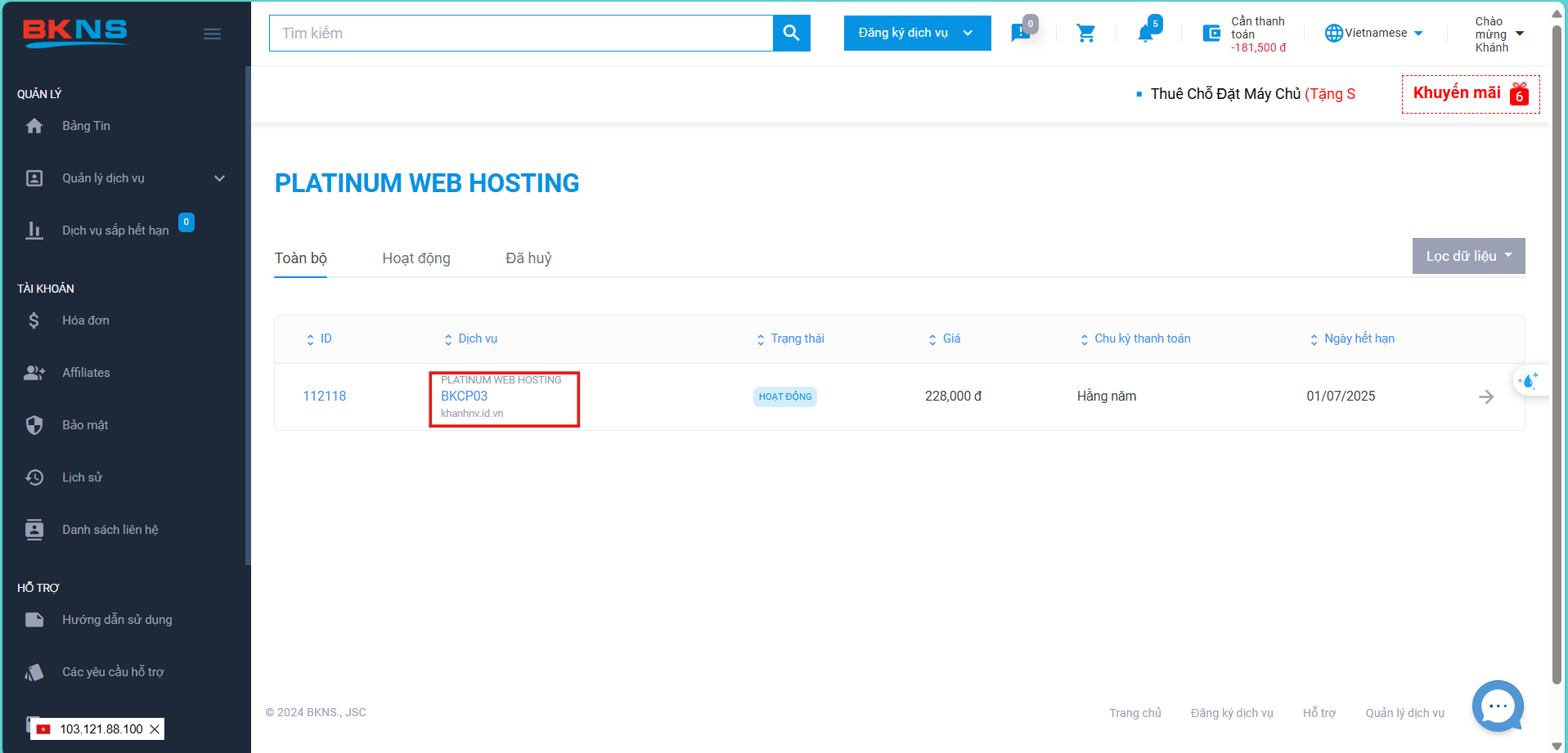Image resolution: width=1568 pixels, height=753 pixels.
Task: Click the Hướng dẫn sử dụng folder icon
Action: tap(34, 620)
